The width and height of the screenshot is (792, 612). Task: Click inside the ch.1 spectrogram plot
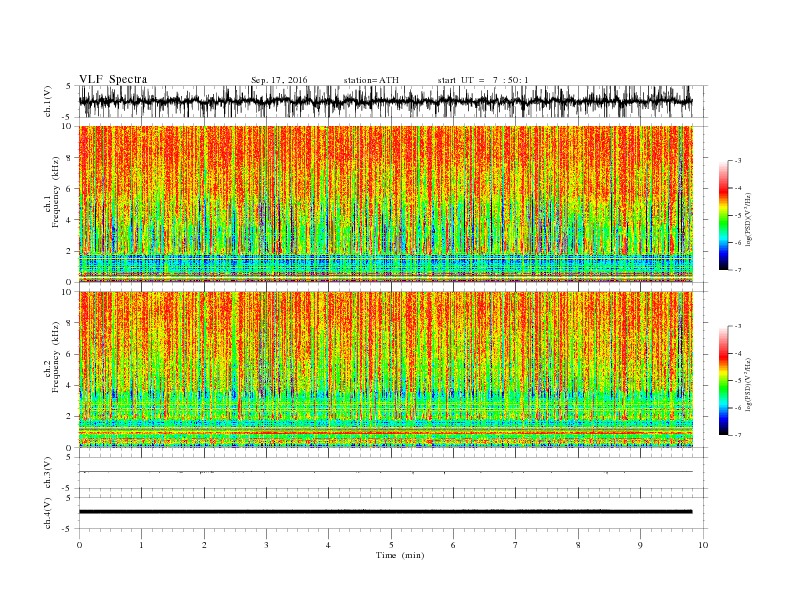tap(386, 204)
